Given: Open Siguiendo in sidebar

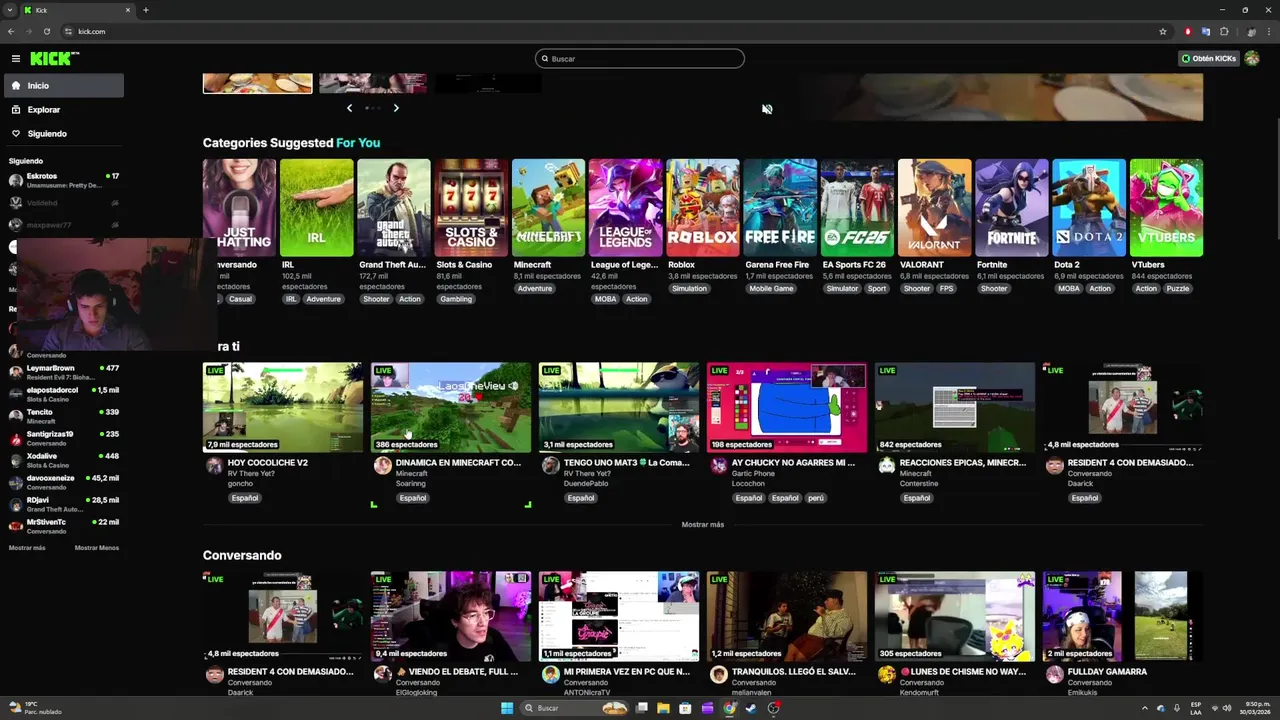Looking at the screenshot, I should (x=63, y=134).
